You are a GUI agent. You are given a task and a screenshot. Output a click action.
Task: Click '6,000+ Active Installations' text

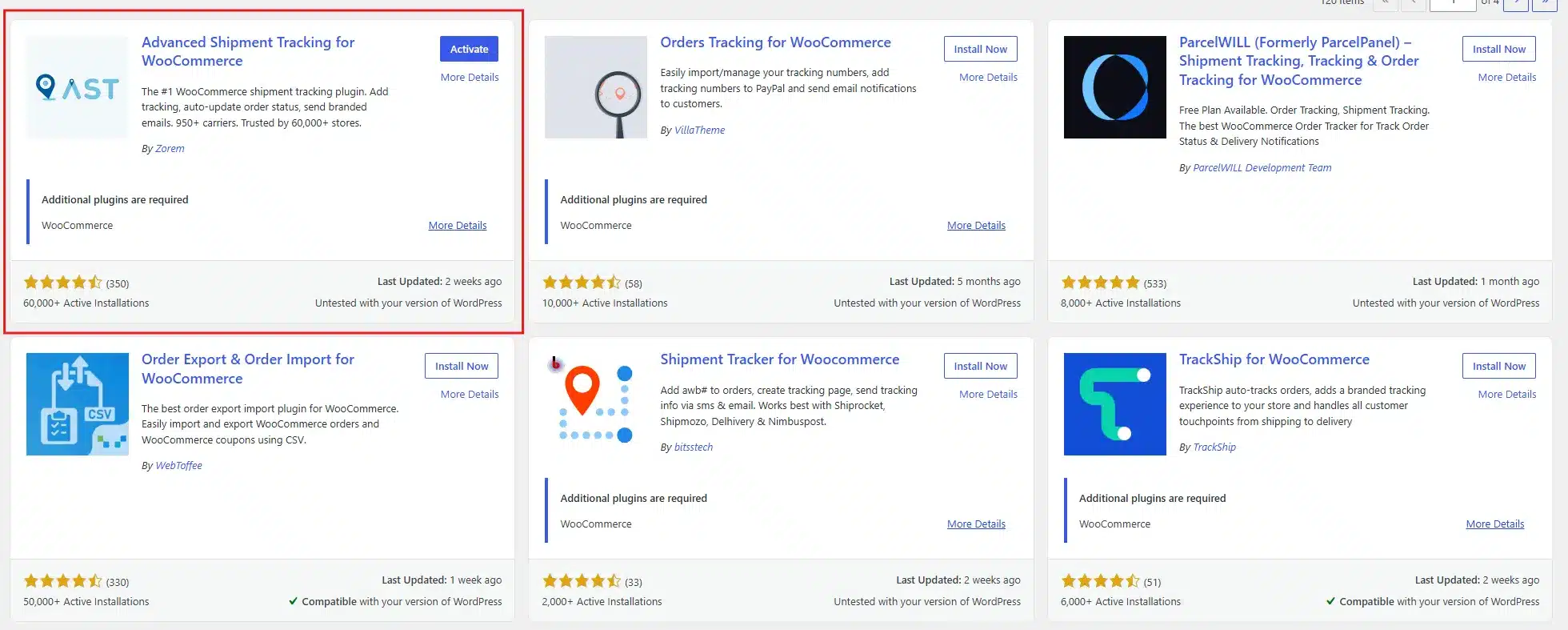1121,601
